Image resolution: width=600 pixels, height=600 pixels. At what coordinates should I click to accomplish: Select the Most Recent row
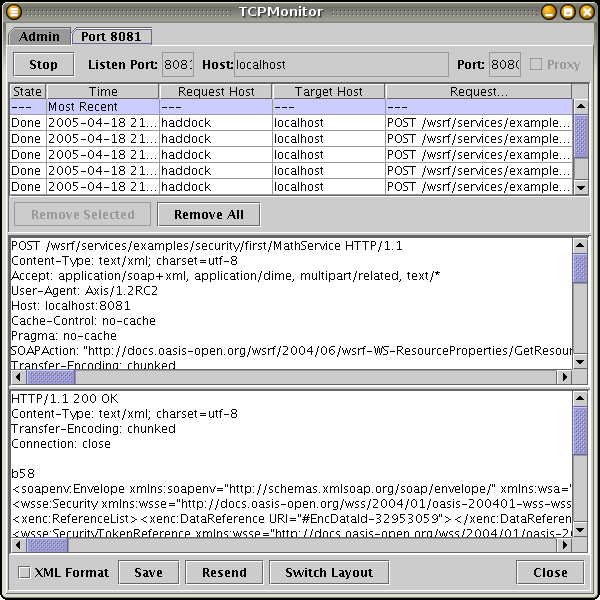point(291,107)
